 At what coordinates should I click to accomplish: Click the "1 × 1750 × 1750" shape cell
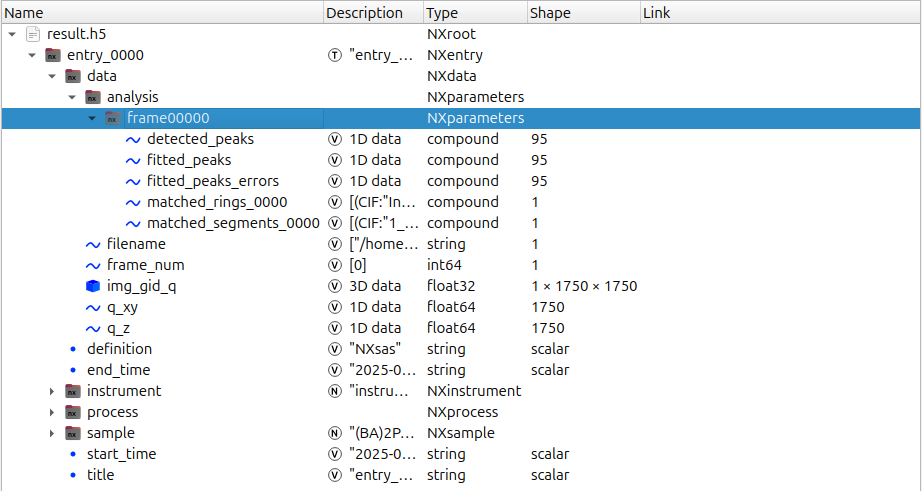pyautogui.click(x=584, y=286)
